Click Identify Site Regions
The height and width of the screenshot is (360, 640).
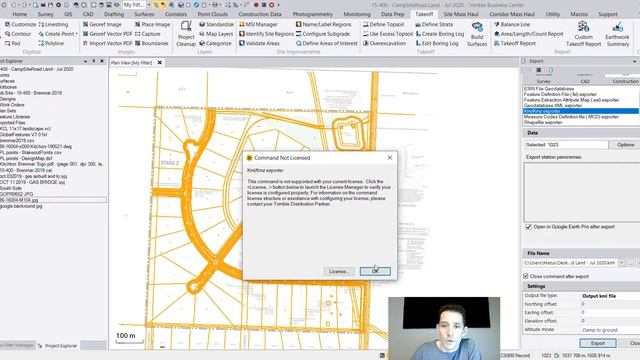(266, 34)
